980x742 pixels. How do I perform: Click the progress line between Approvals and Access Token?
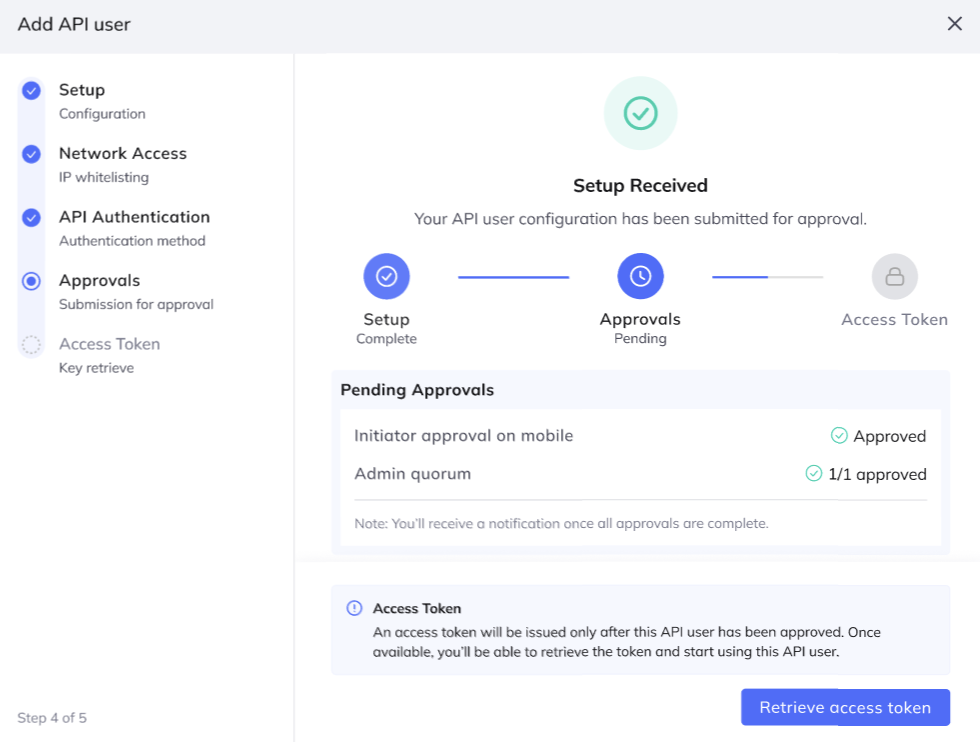point(768,277)
